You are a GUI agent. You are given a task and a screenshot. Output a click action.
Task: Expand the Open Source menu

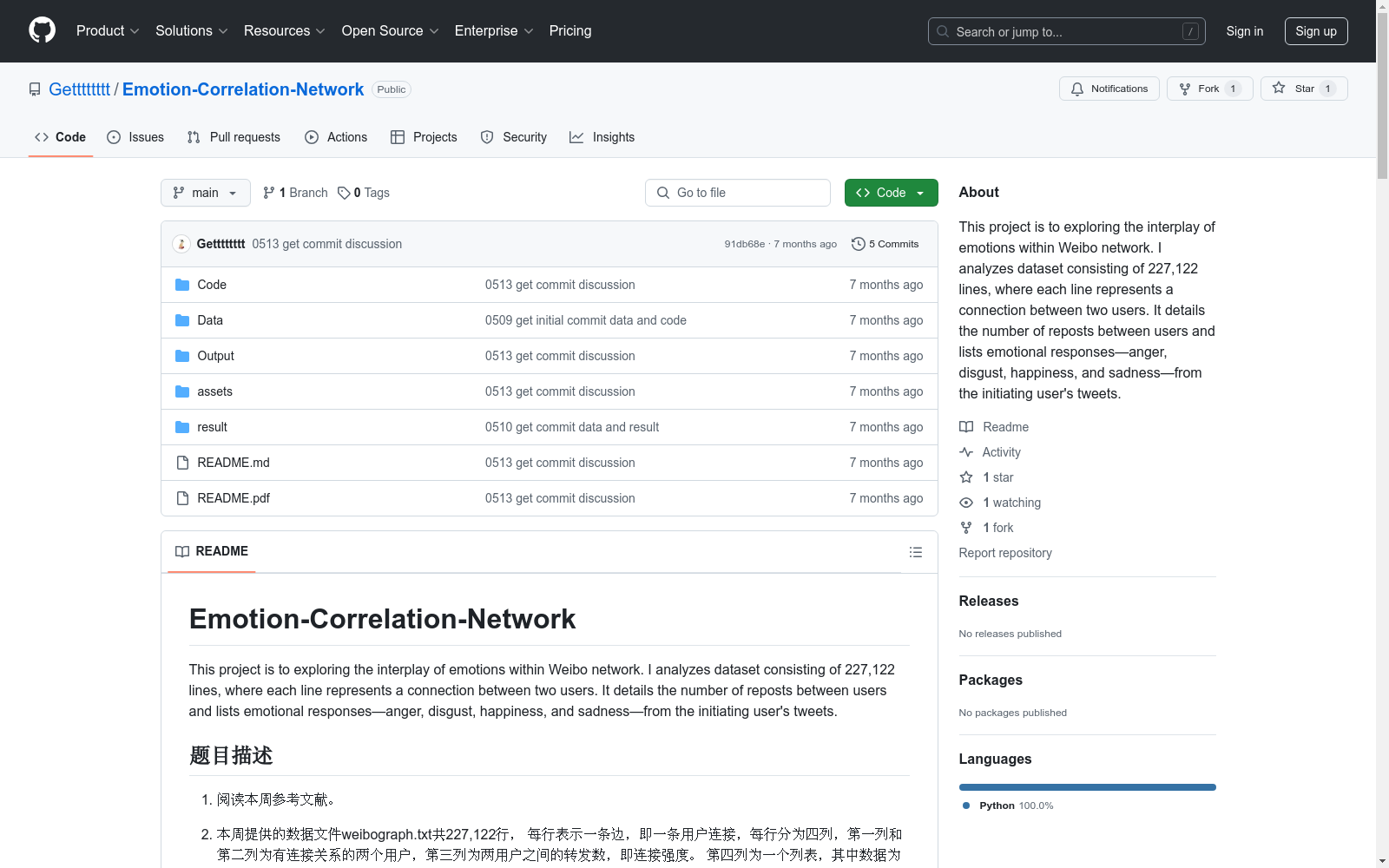click(391, 30)
